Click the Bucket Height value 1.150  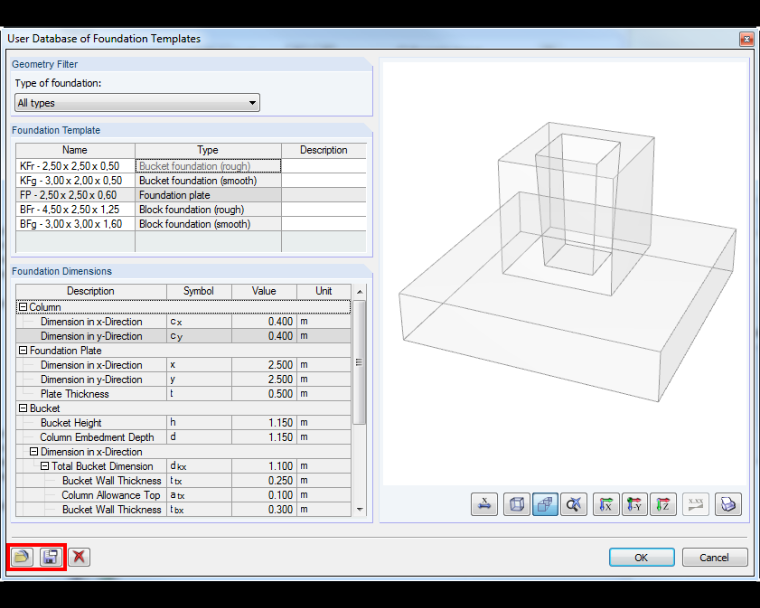tap(264, 423)
